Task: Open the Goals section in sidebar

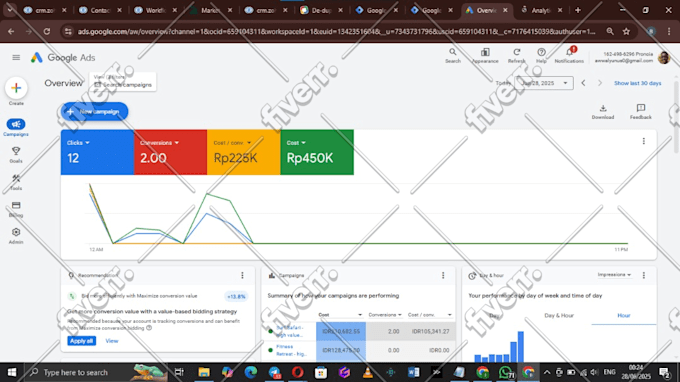Action: tap(16, 154)
